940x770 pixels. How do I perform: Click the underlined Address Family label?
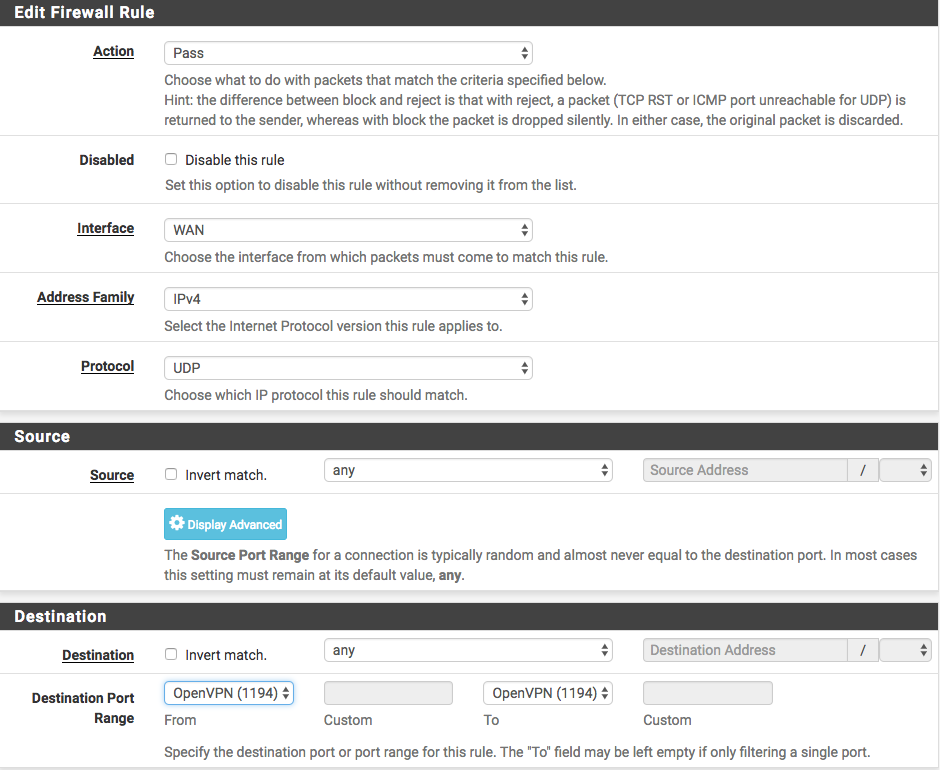pyautogui.click(x=85, y=297)
